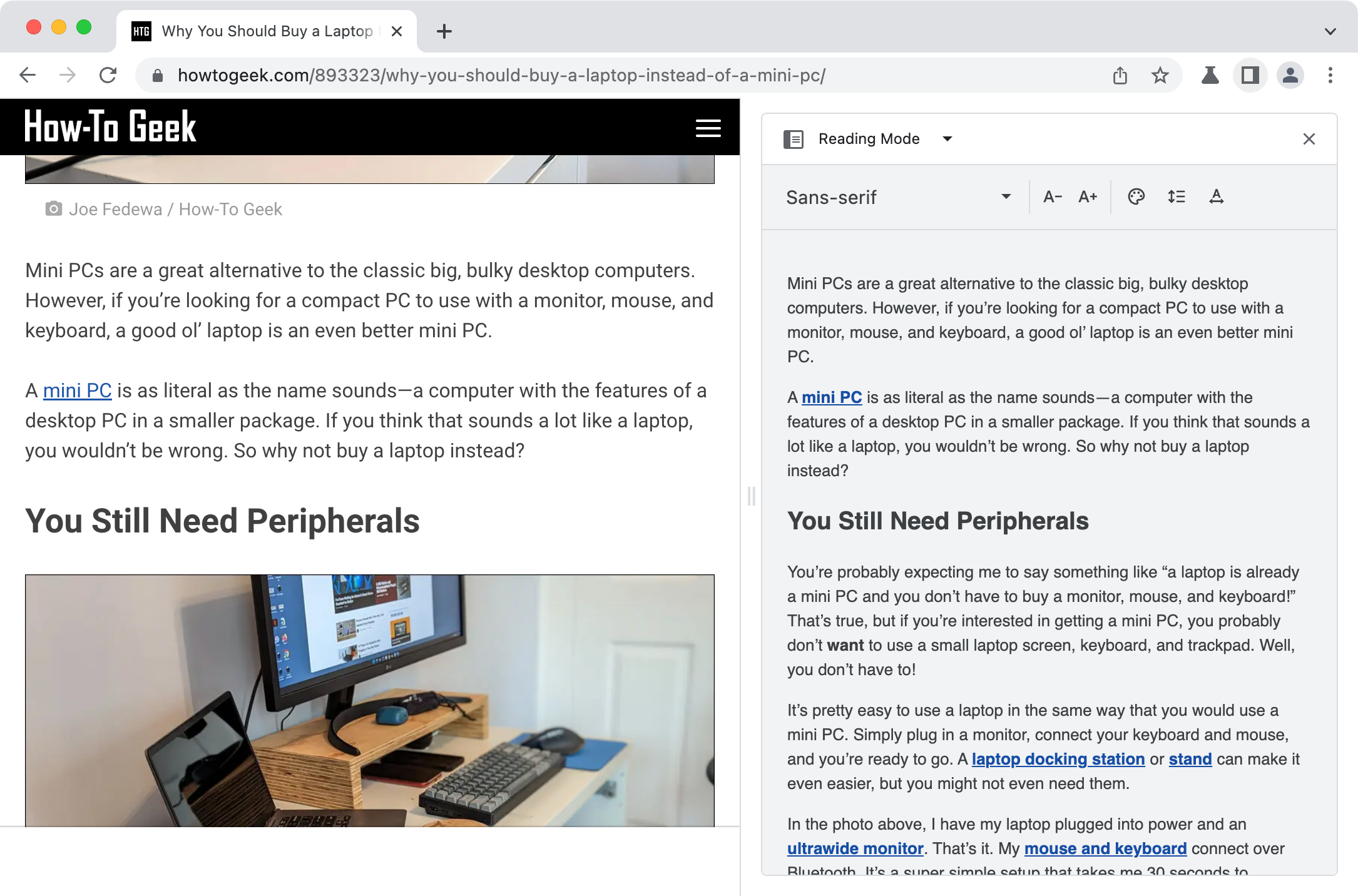This screenshot has height=896, width=1358.
Task: Click the laptop docking station link
Action: pyautogui.click(x=1058, y=759)
